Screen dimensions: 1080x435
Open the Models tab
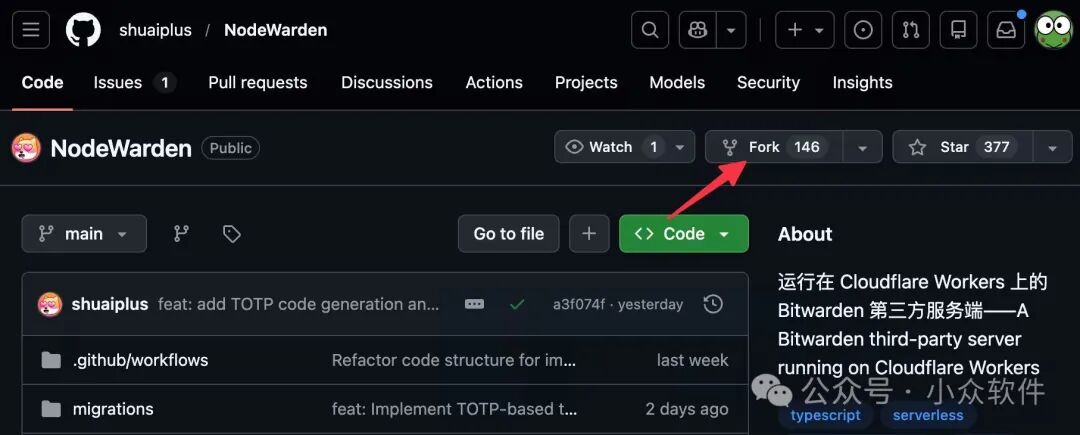[x=677, y=83]
